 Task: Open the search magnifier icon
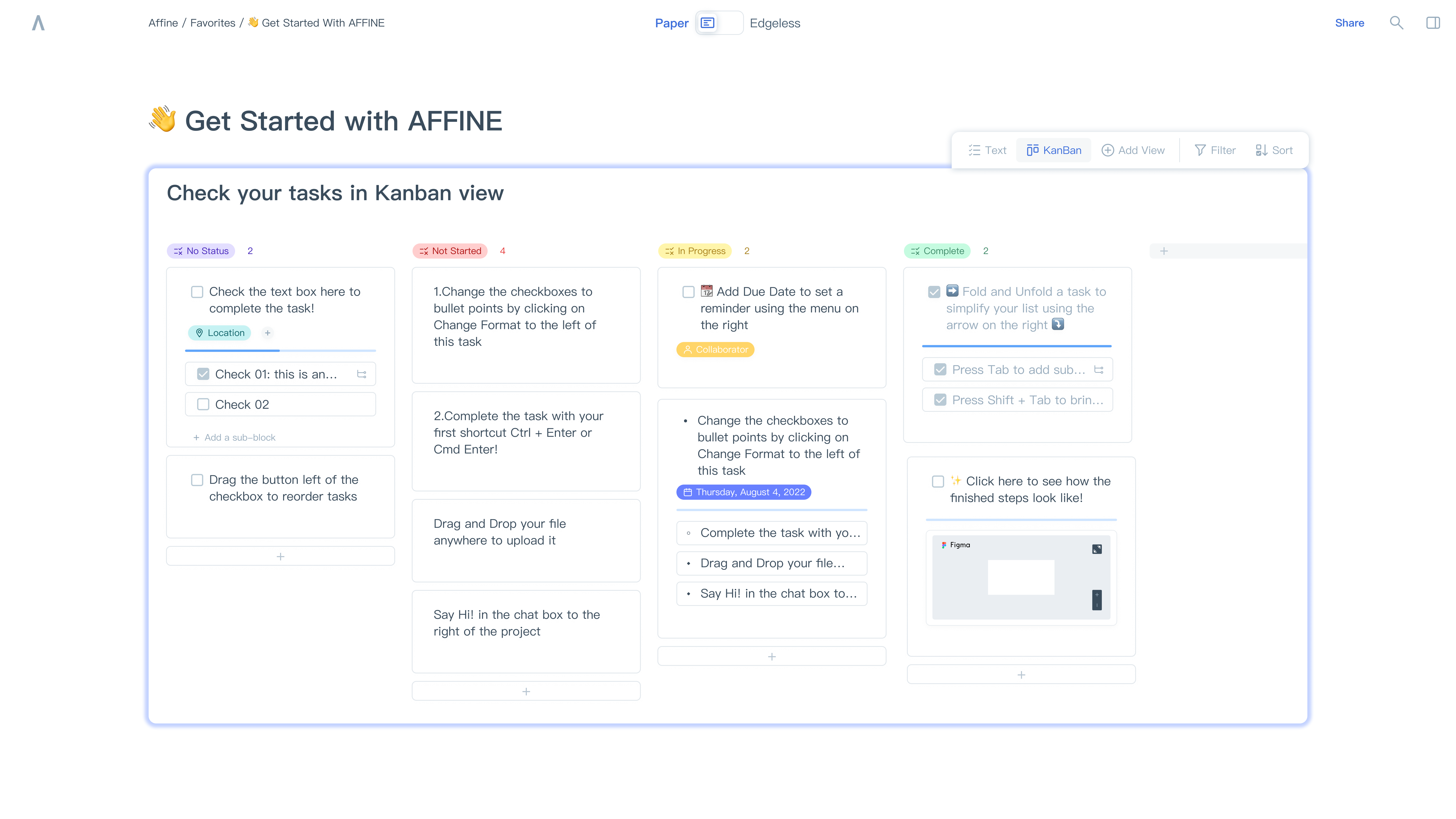1396,23
